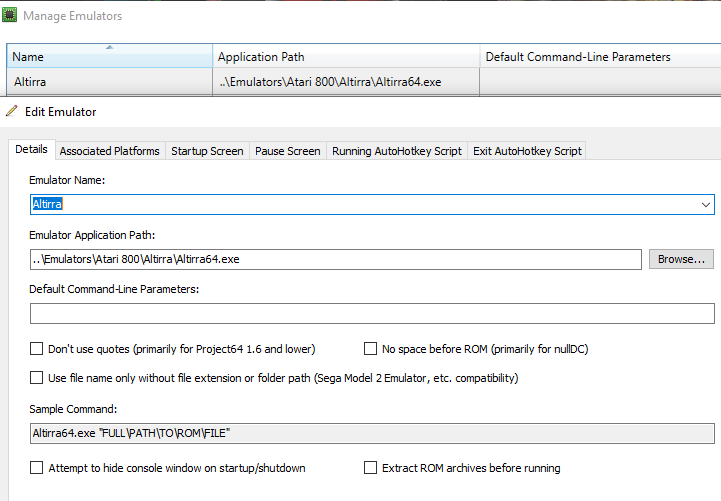Click the Edit Emulator pencil icon
The image size is (721, 501).
(12, 111)
